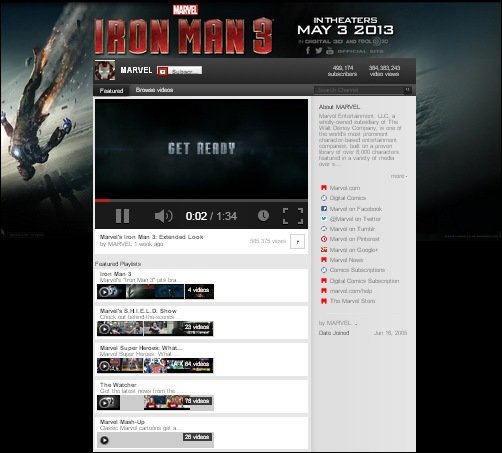Click the red video progress bar
This screenshot has height=453, width=502.
[102, 200]
